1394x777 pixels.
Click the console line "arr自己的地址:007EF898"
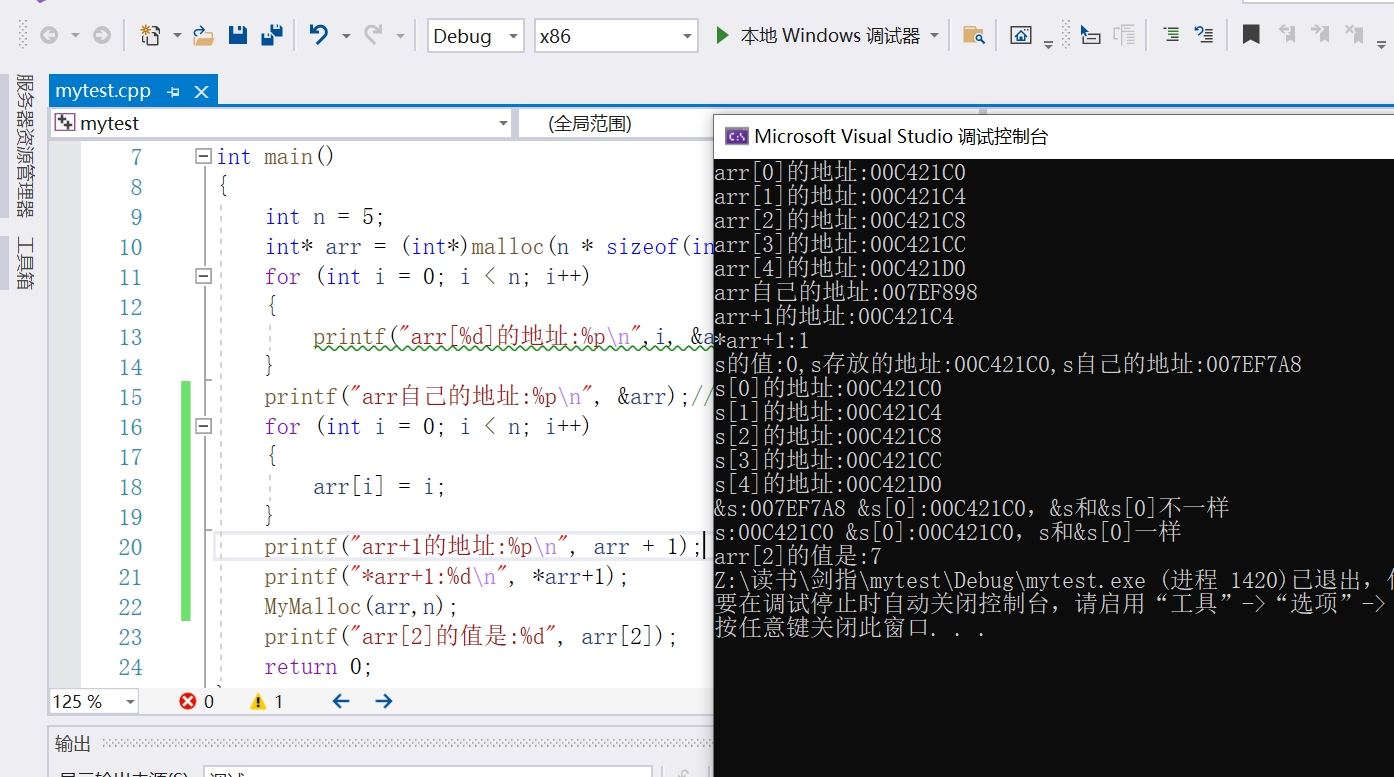click(846, 293)
